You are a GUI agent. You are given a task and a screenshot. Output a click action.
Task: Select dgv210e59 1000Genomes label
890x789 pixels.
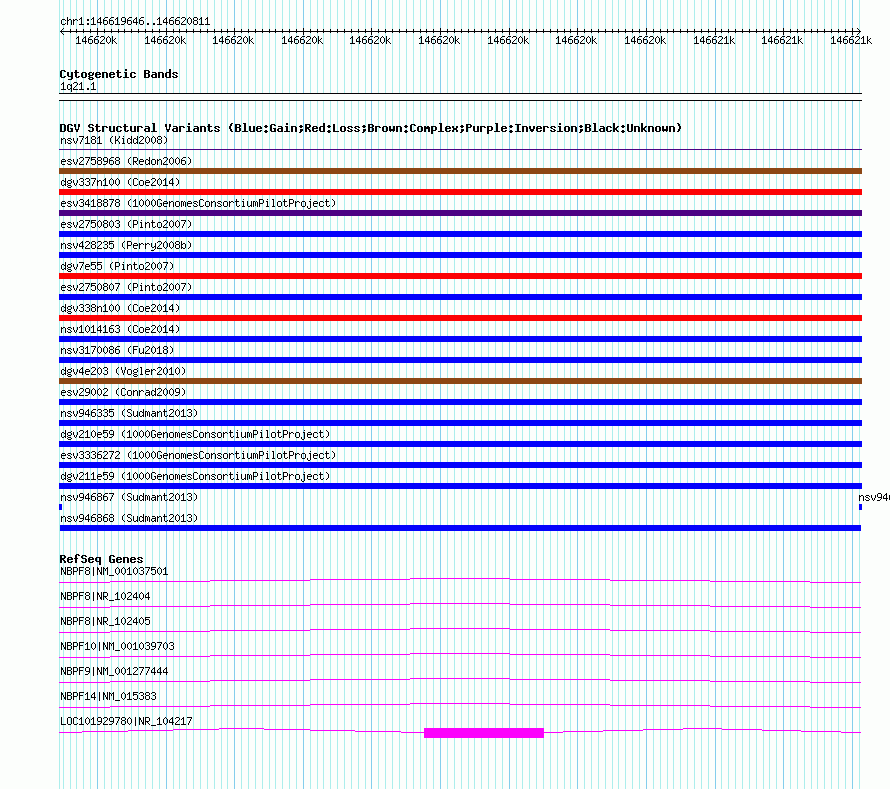195,434
